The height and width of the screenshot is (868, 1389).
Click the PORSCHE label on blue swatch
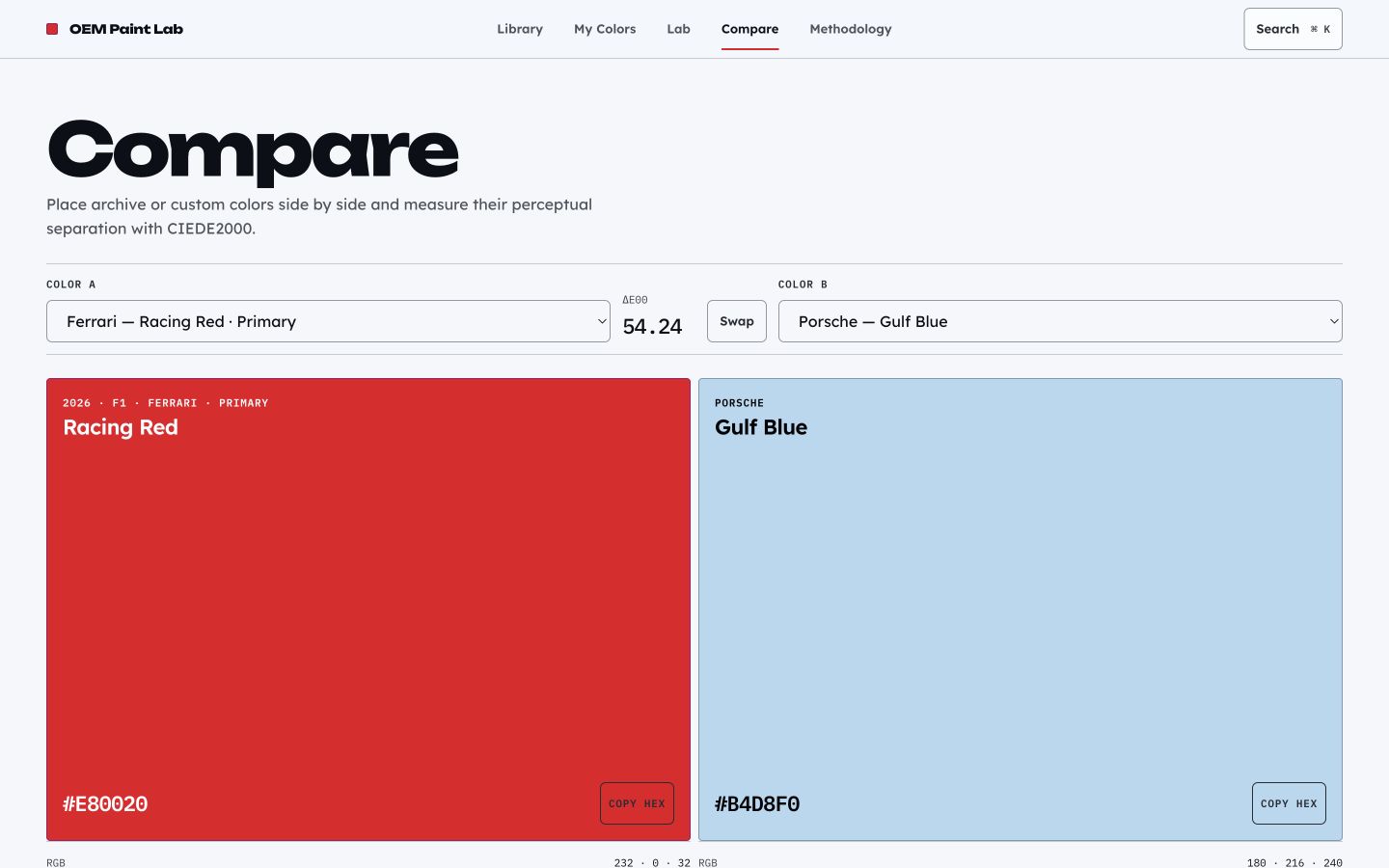pyautogui.click(x=739, y=403)
